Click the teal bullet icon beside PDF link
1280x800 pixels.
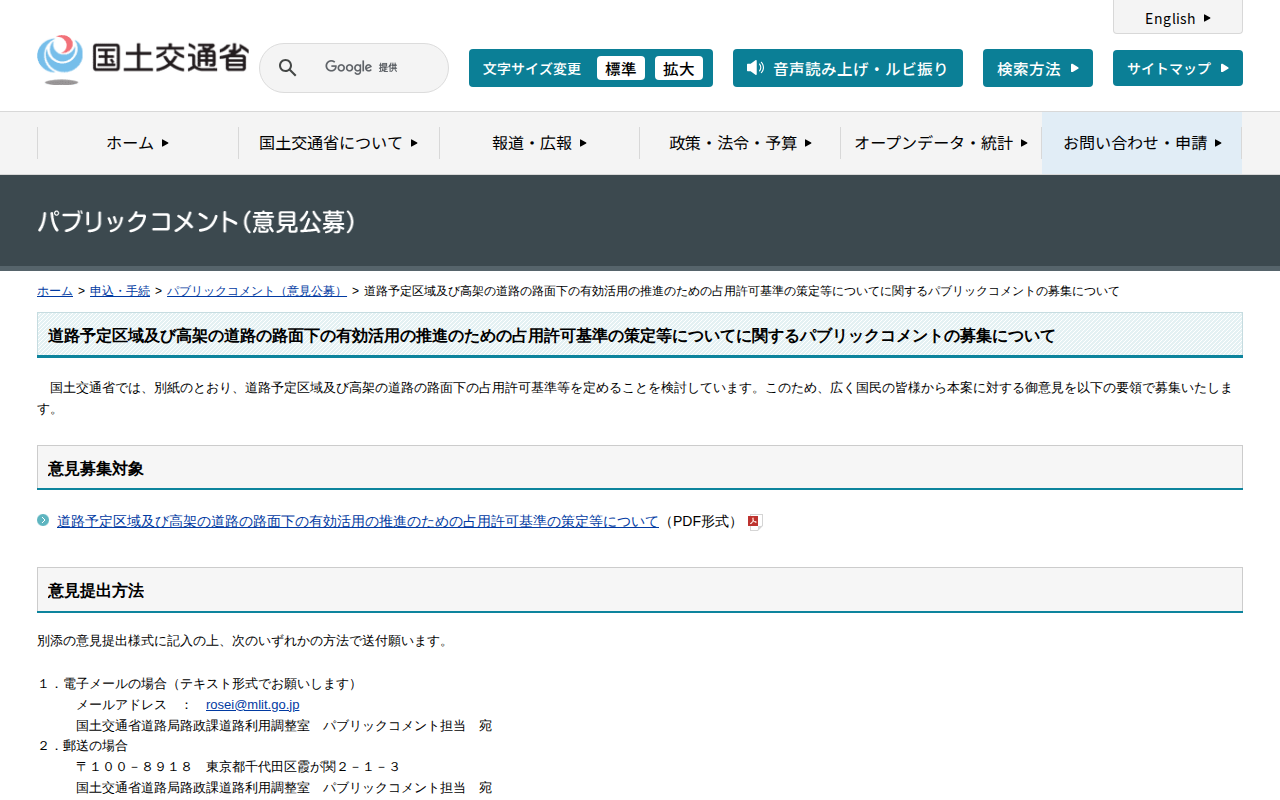coord(43,521)
